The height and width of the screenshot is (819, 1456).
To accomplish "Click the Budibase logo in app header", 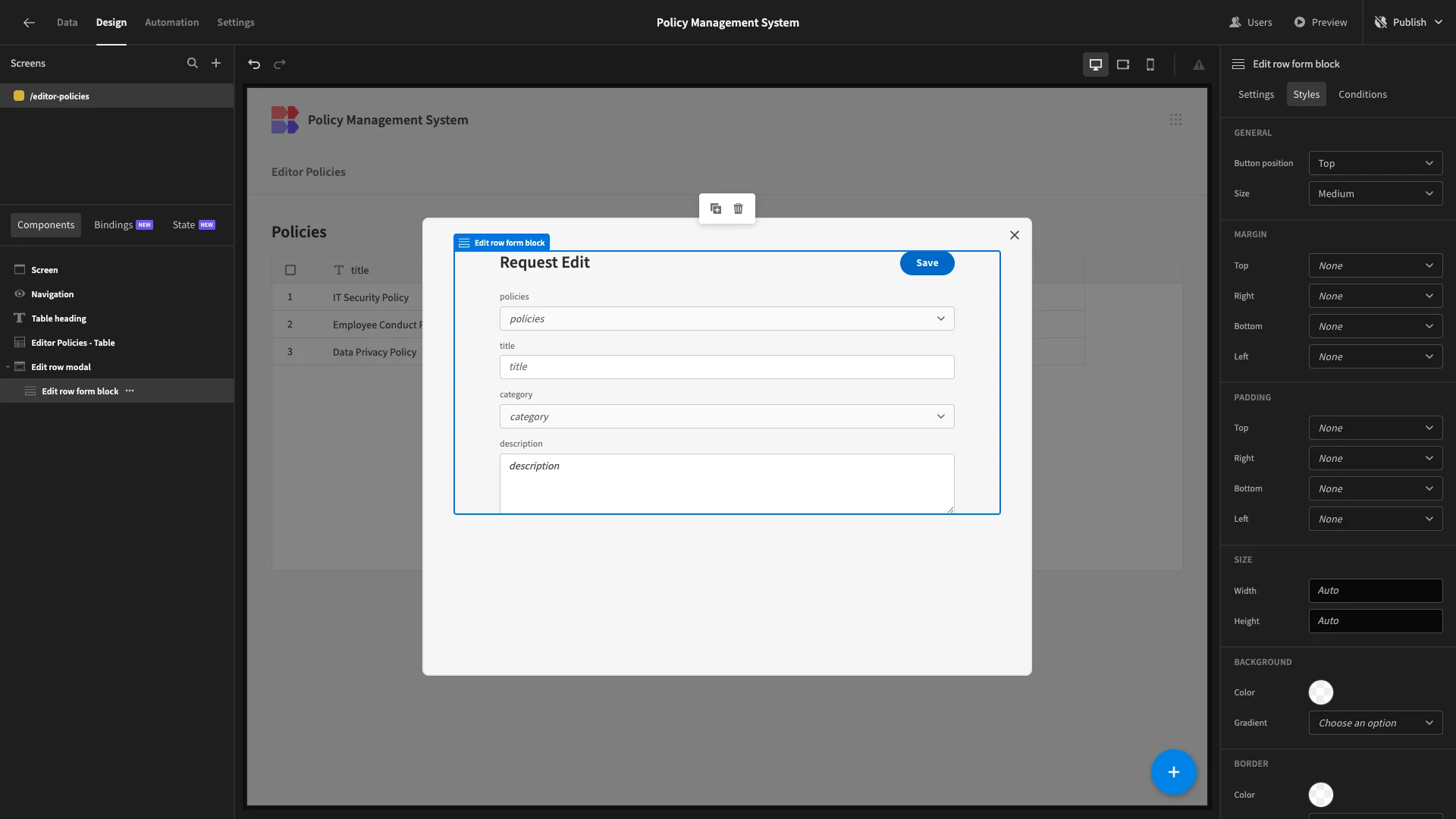I will (x=285, y=120).
